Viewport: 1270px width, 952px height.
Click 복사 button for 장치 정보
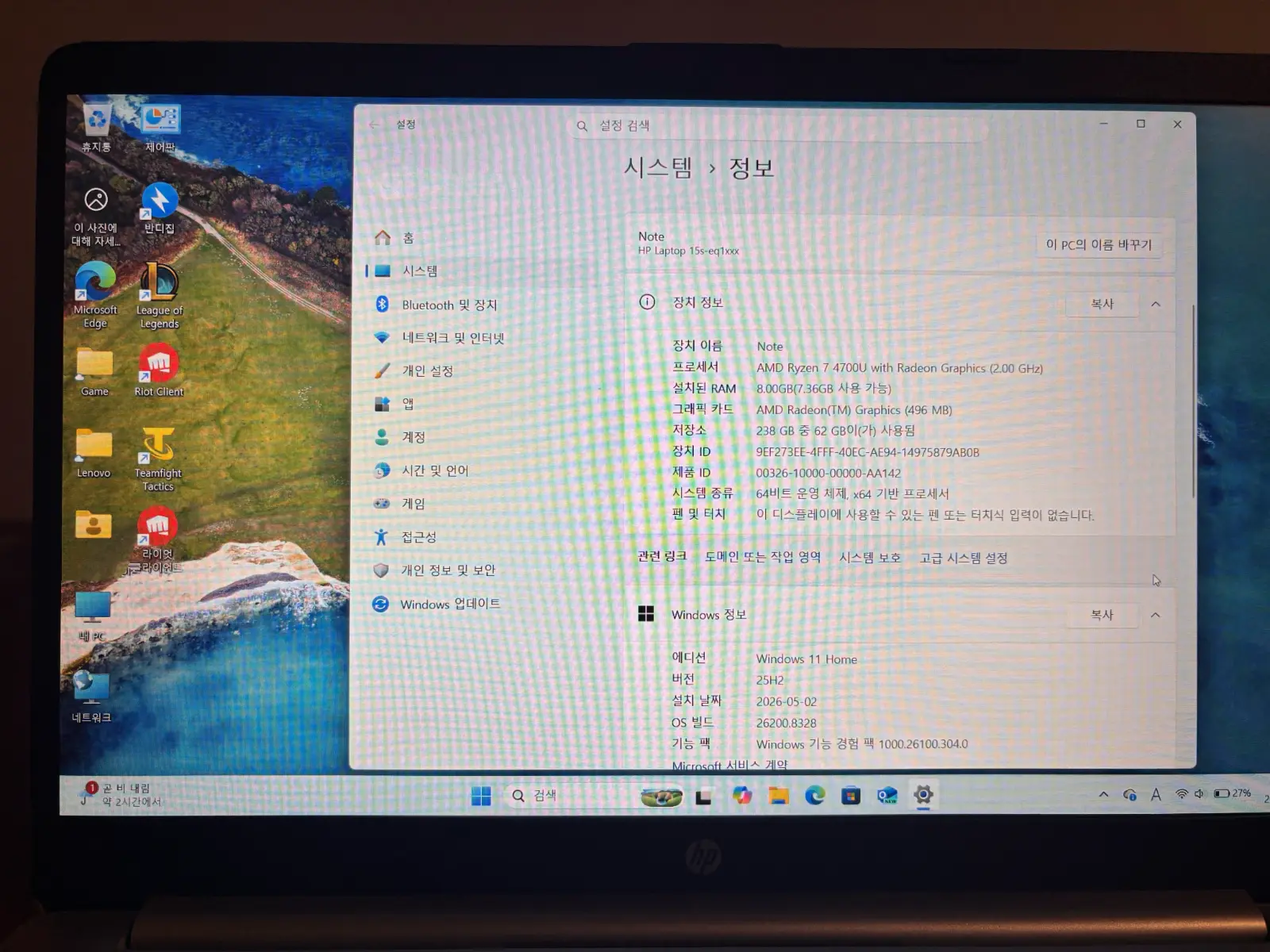1102,304
